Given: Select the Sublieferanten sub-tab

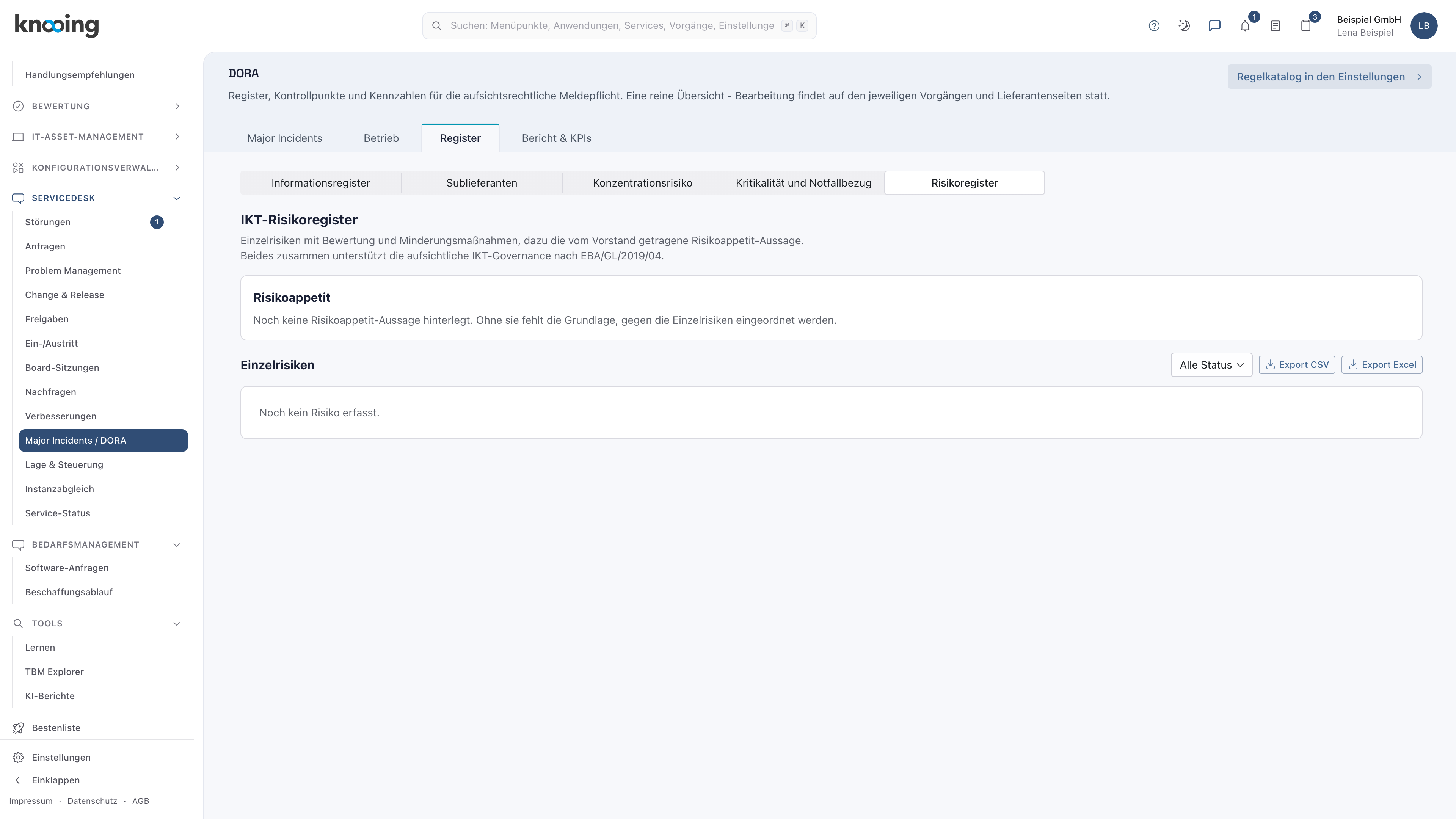Looking at the screenshot, I should coord(482,182).
